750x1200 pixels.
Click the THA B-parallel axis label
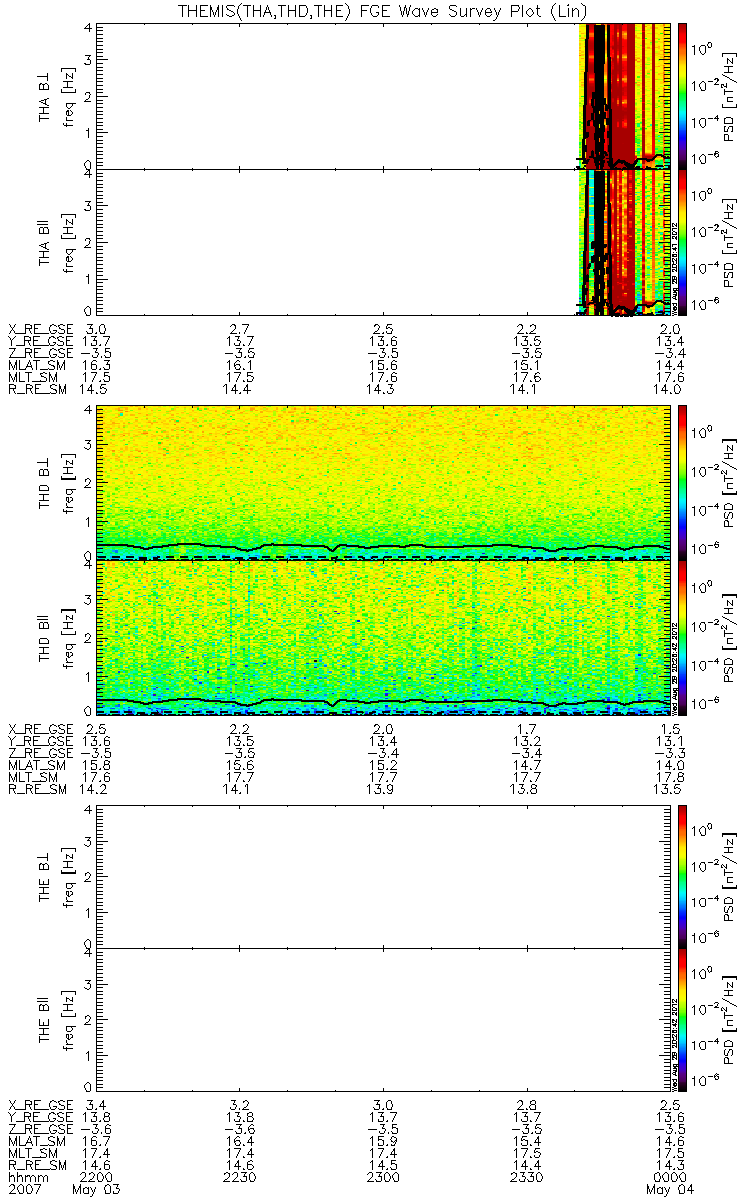(45, 241)
